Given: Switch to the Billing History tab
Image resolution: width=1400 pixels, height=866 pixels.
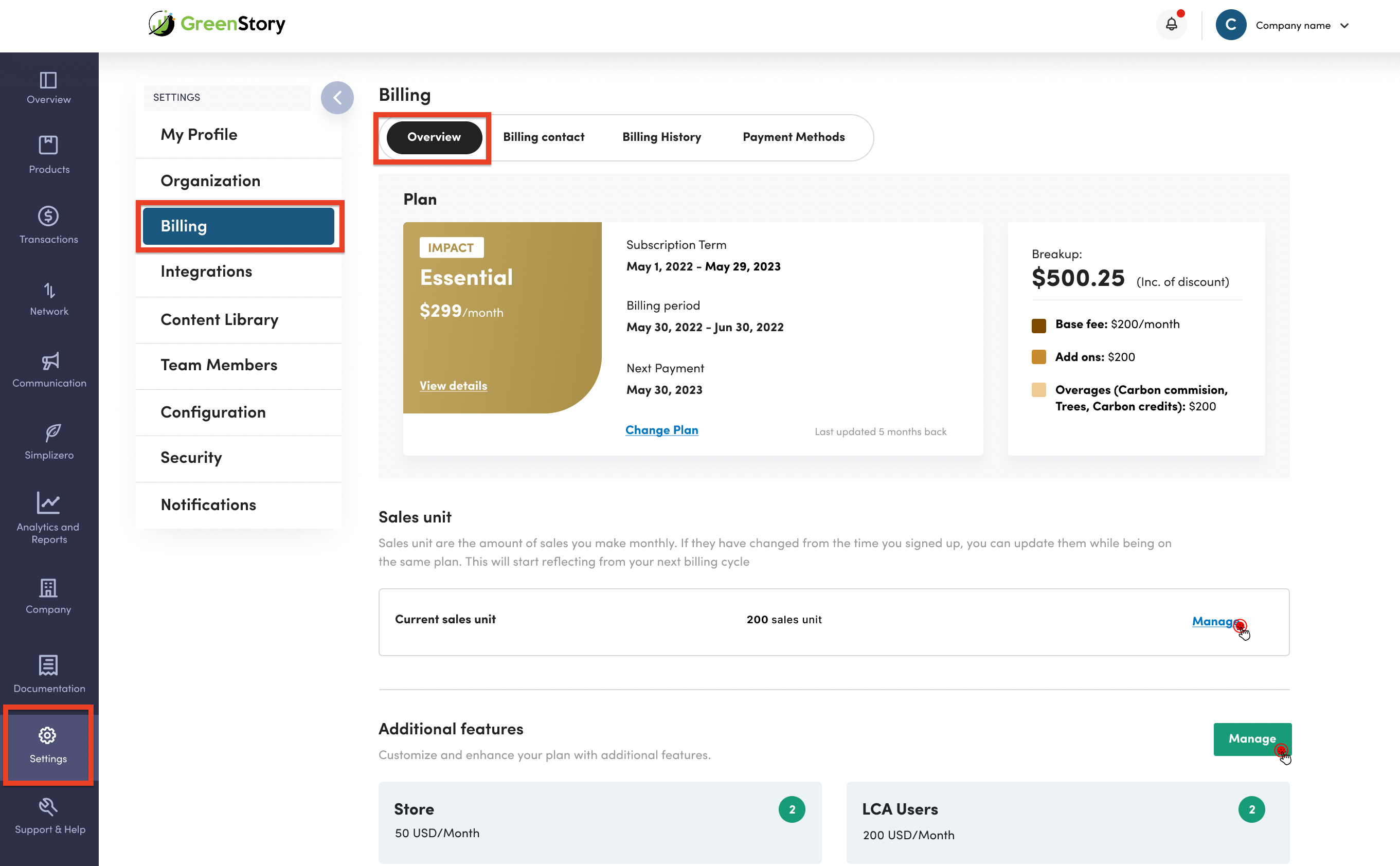Looking at the screenshot, I should click(661, 137).
